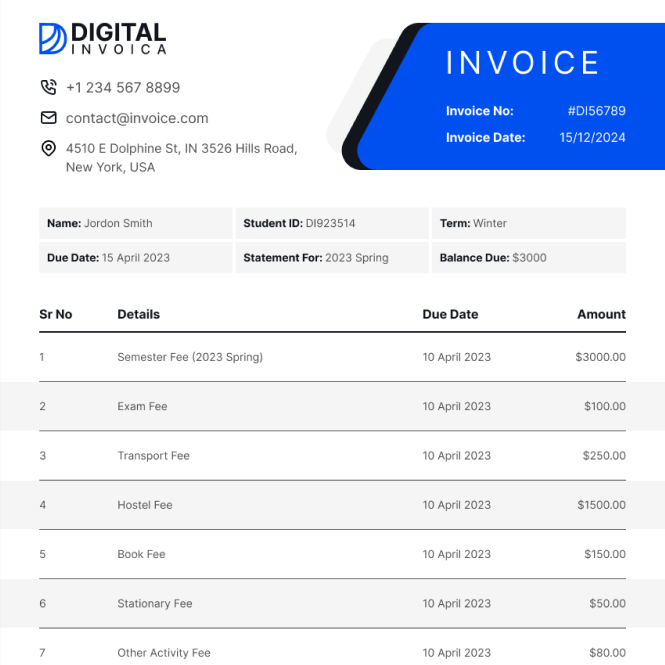Screen dimensions: 665x665
Task: Select the Book Fee row detail
Action: click(141, 554)
